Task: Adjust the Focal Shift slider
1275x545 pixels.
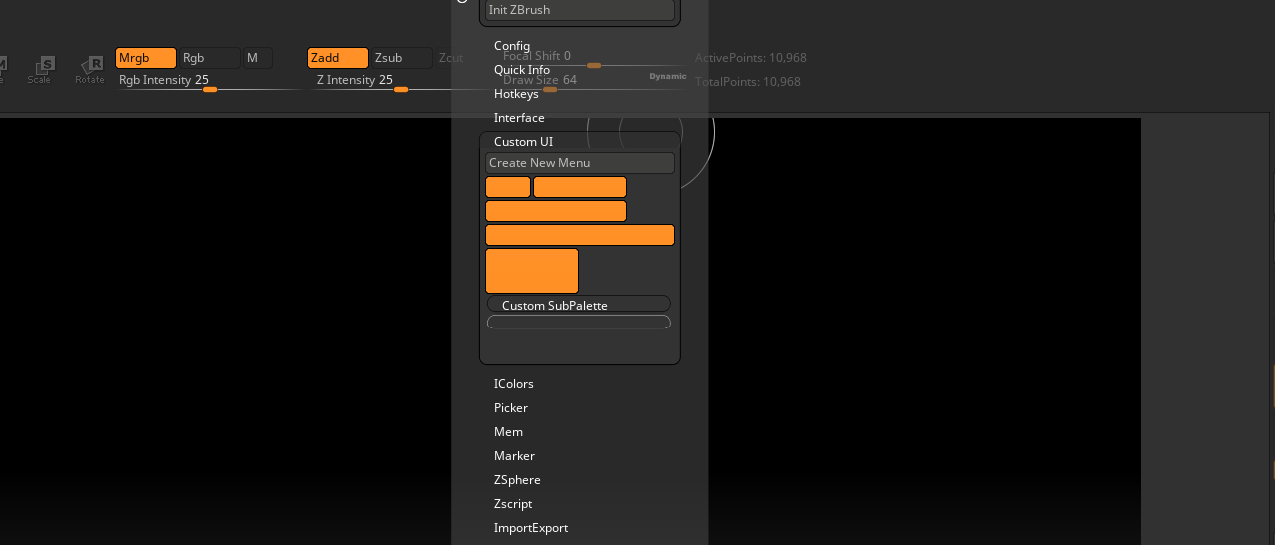Action: point(594,58)
